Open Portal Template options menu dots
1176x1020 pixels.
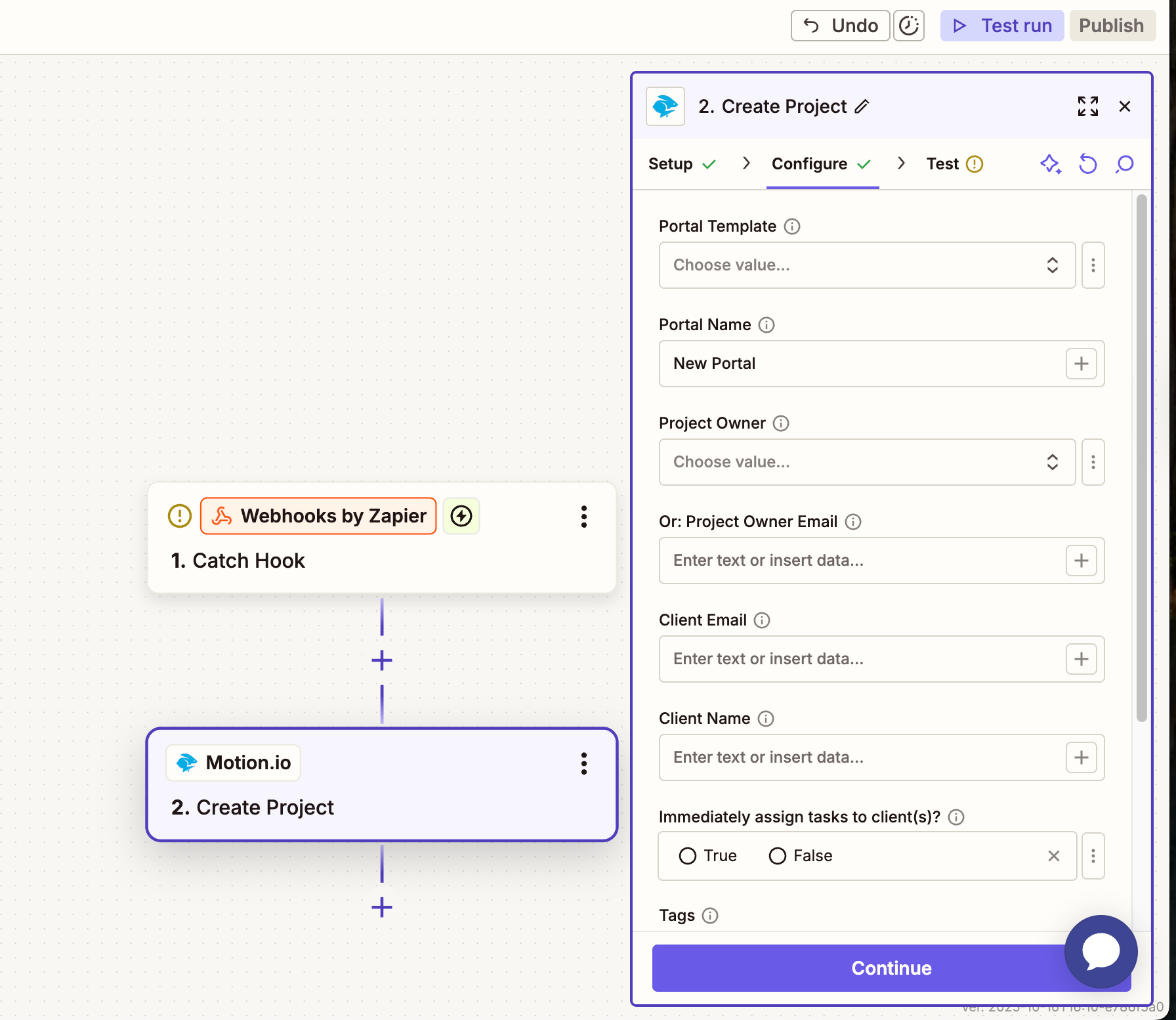(x=1093, y=265)
